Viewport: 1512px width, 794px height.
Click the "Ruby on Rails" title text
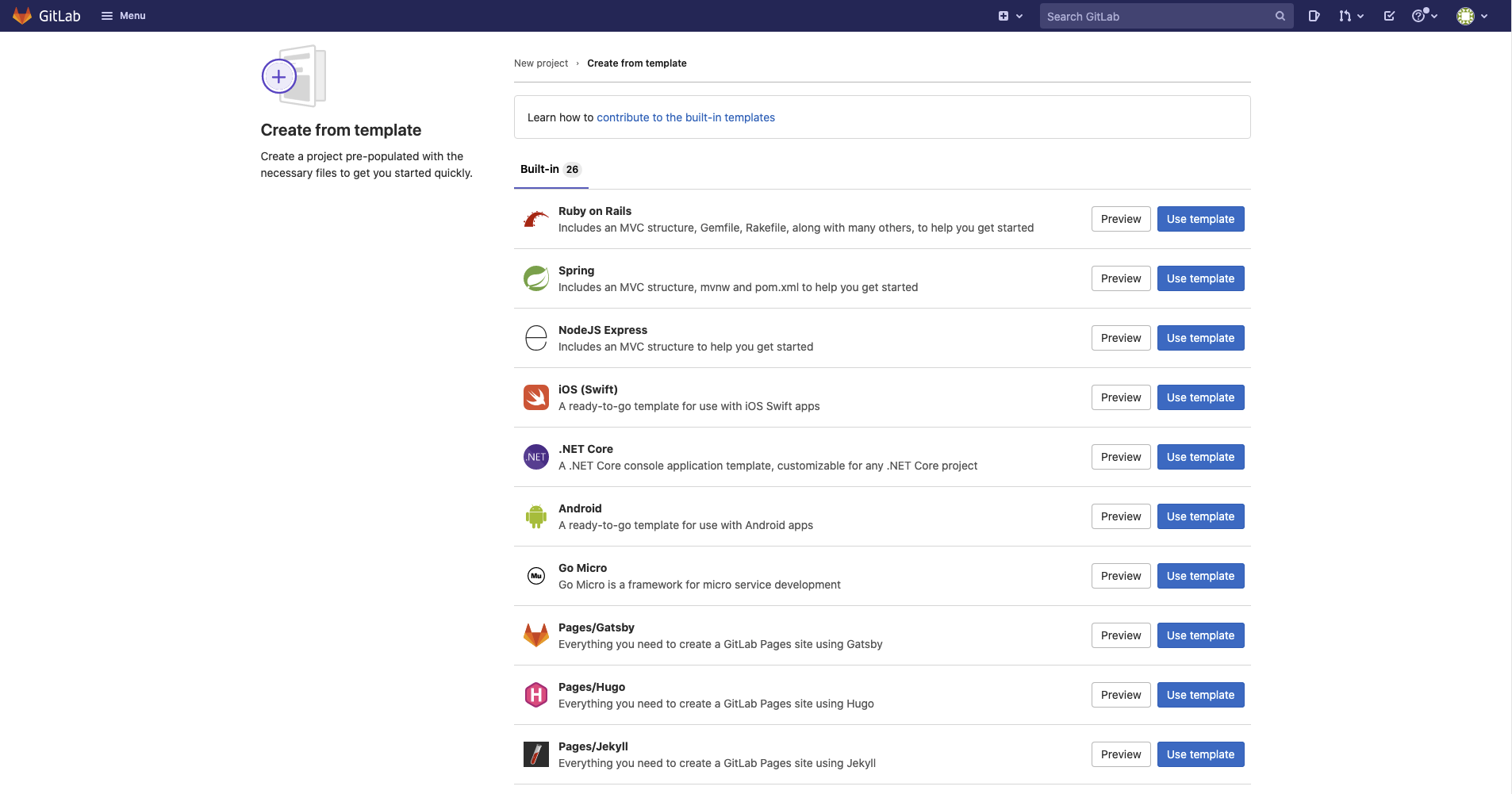coord(595,211)
